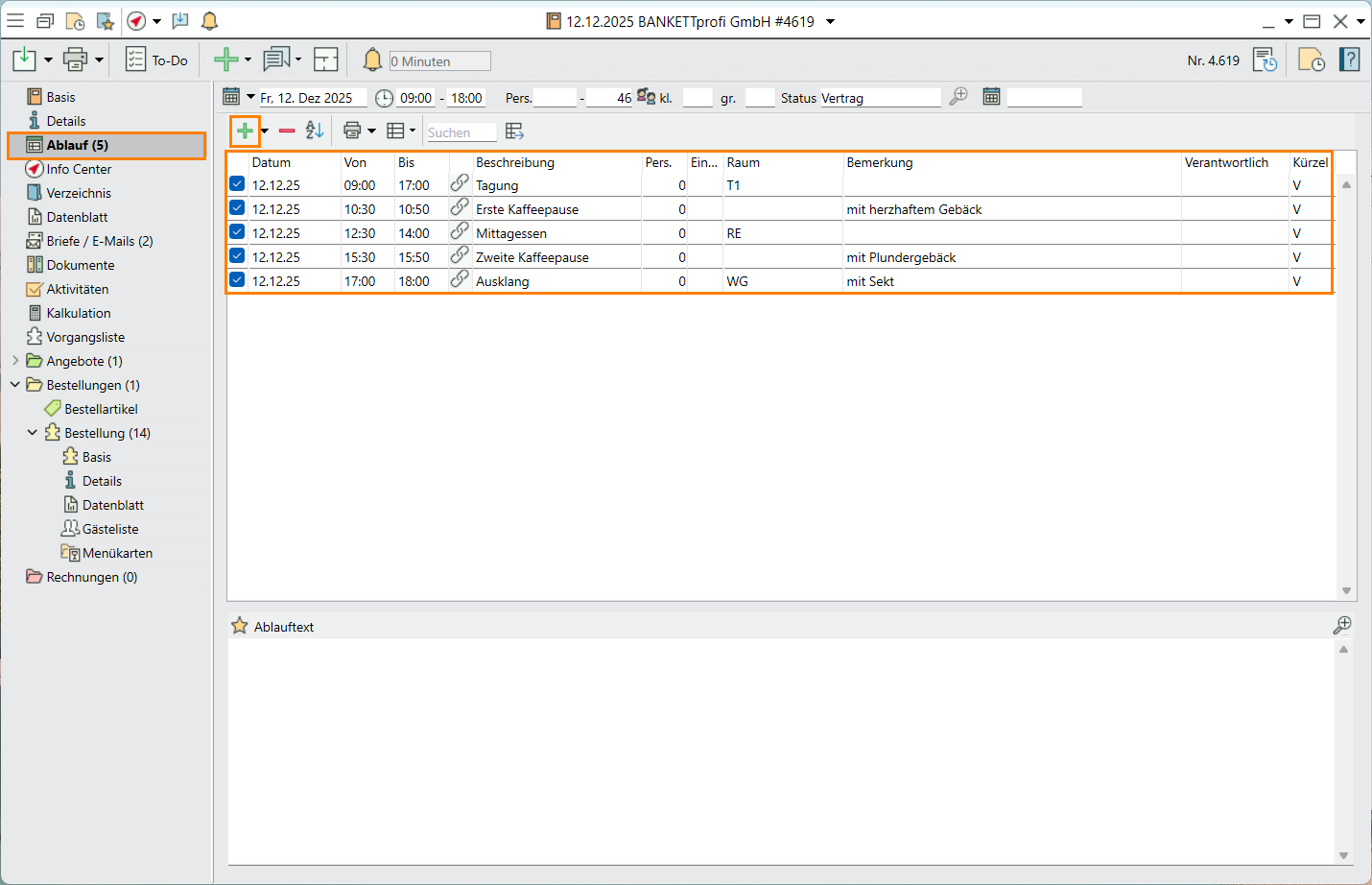Click the A-Z sort icon
Viewport: 1372px width, 885px height.
coord(315,131)
